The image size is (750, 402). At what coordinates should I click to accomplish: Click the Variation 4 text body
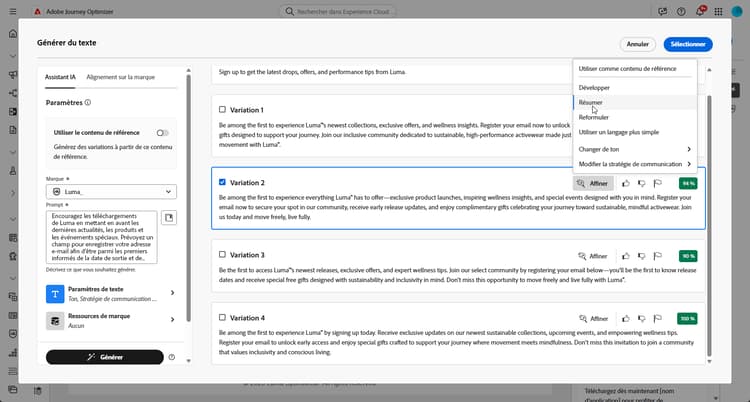click(456, 343)
